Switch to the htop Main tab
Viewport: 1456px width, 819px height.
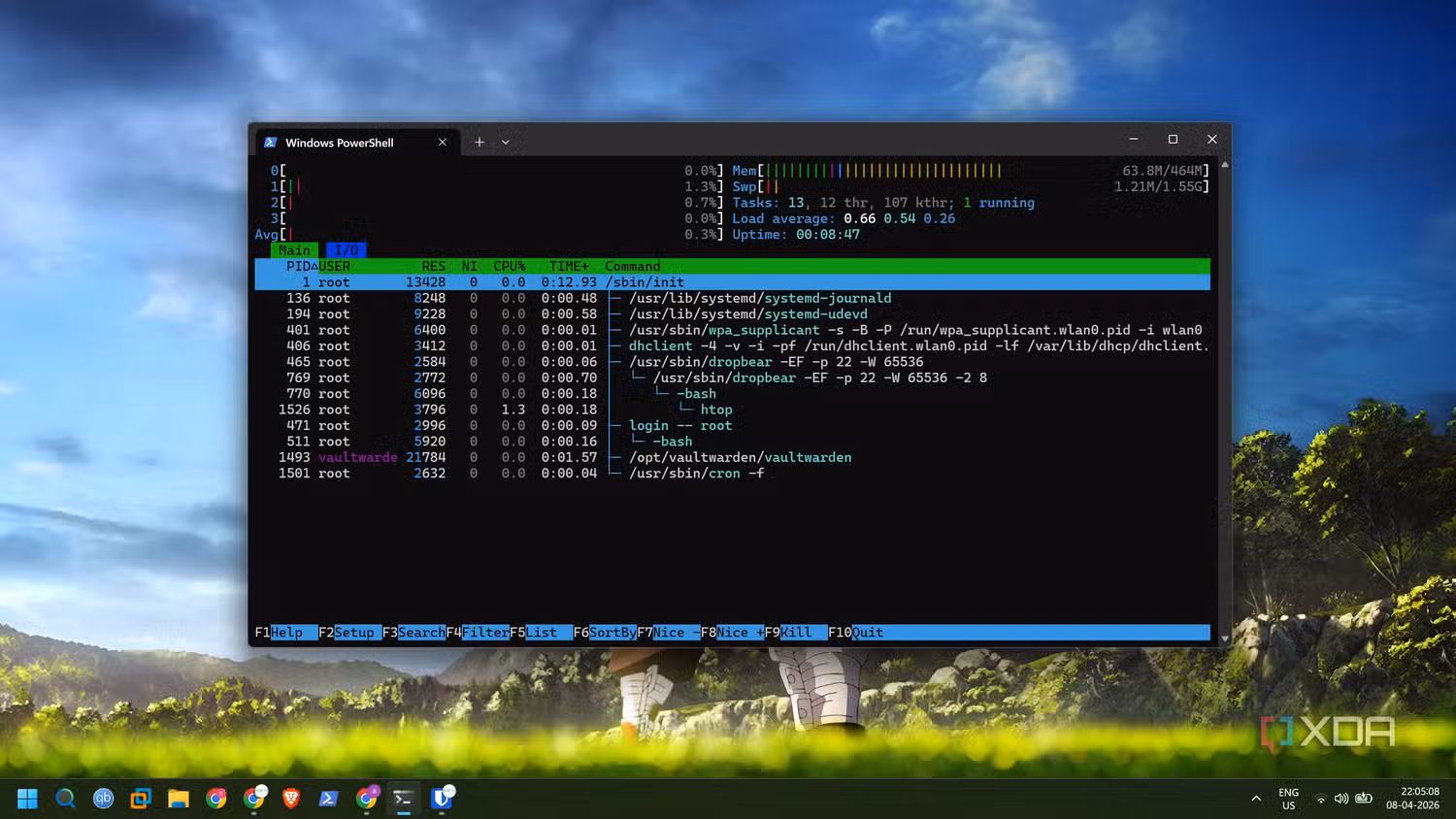click(x=294, y=250)
